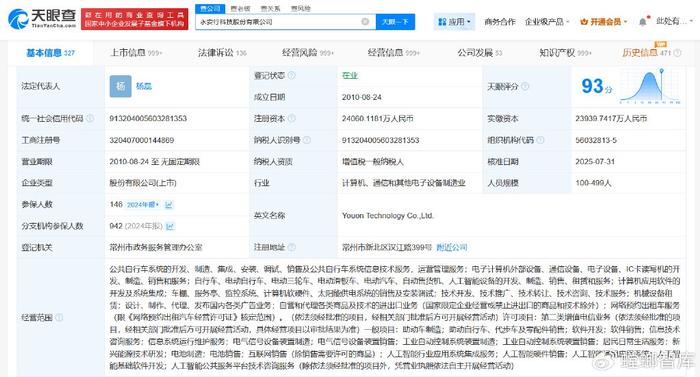Click the info icon beside 纳税人识别号
Viewport: 700px width, 377px height.
click(307, 140)
